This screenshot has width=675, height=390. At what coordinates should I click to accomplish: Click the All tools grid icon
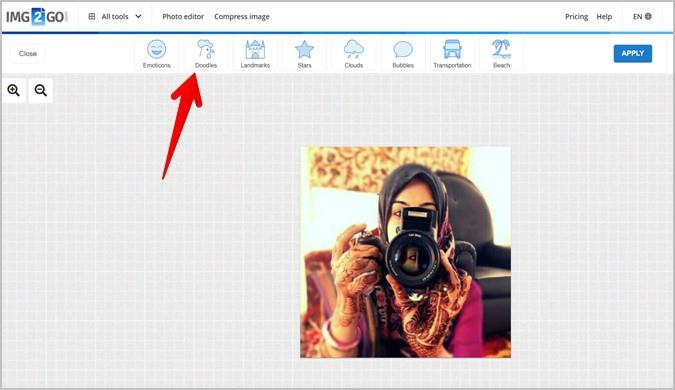(x=92, y=16)
